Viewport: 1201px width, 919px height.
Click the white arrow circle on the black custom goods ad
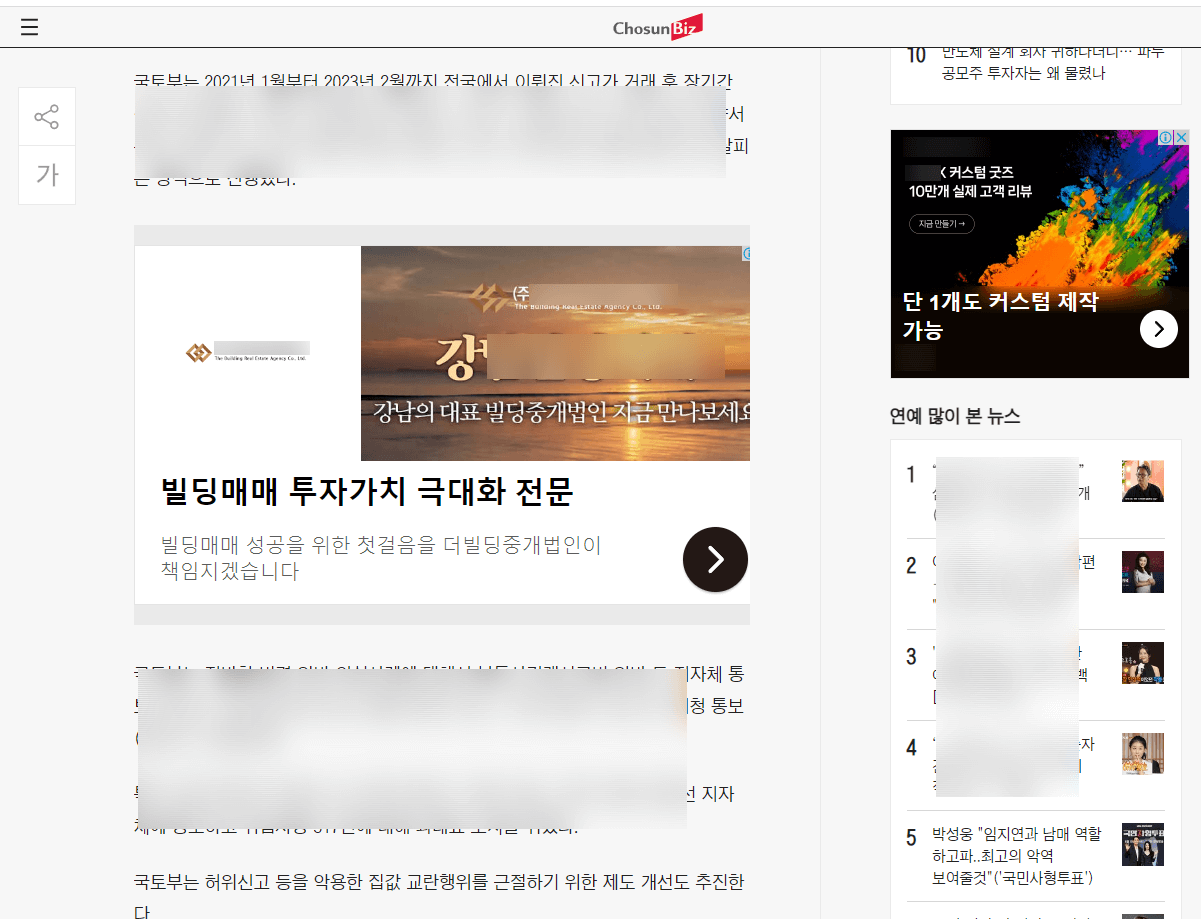(1159, 328)
